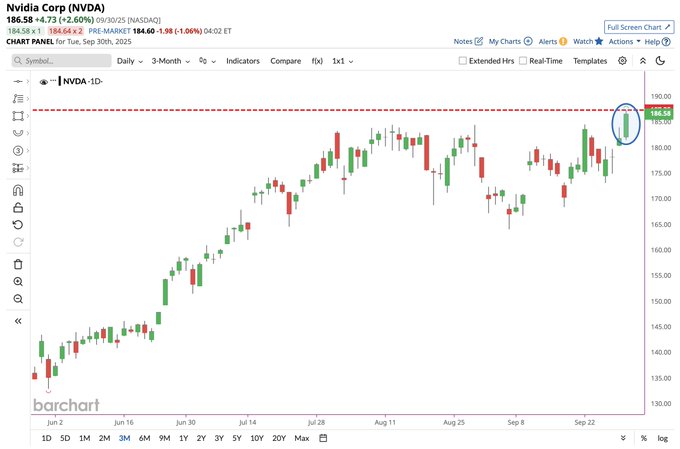The image size is (680, 449).
Task: Click the trash can delete drawings icon
Action: tap(18, 264)
